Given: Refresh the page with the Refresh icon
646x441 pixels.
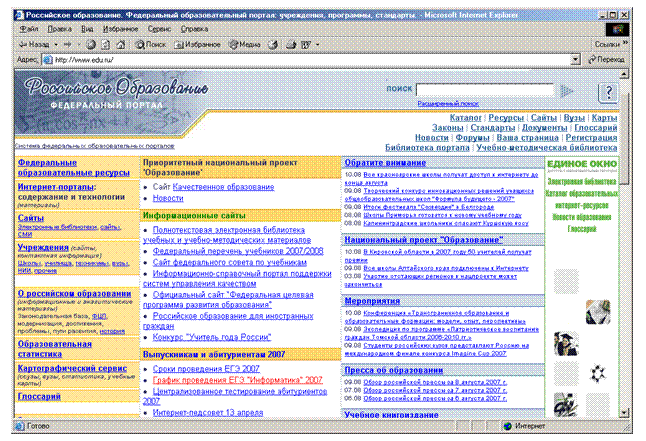Looking at the screenshot, I should coord(106,45).
